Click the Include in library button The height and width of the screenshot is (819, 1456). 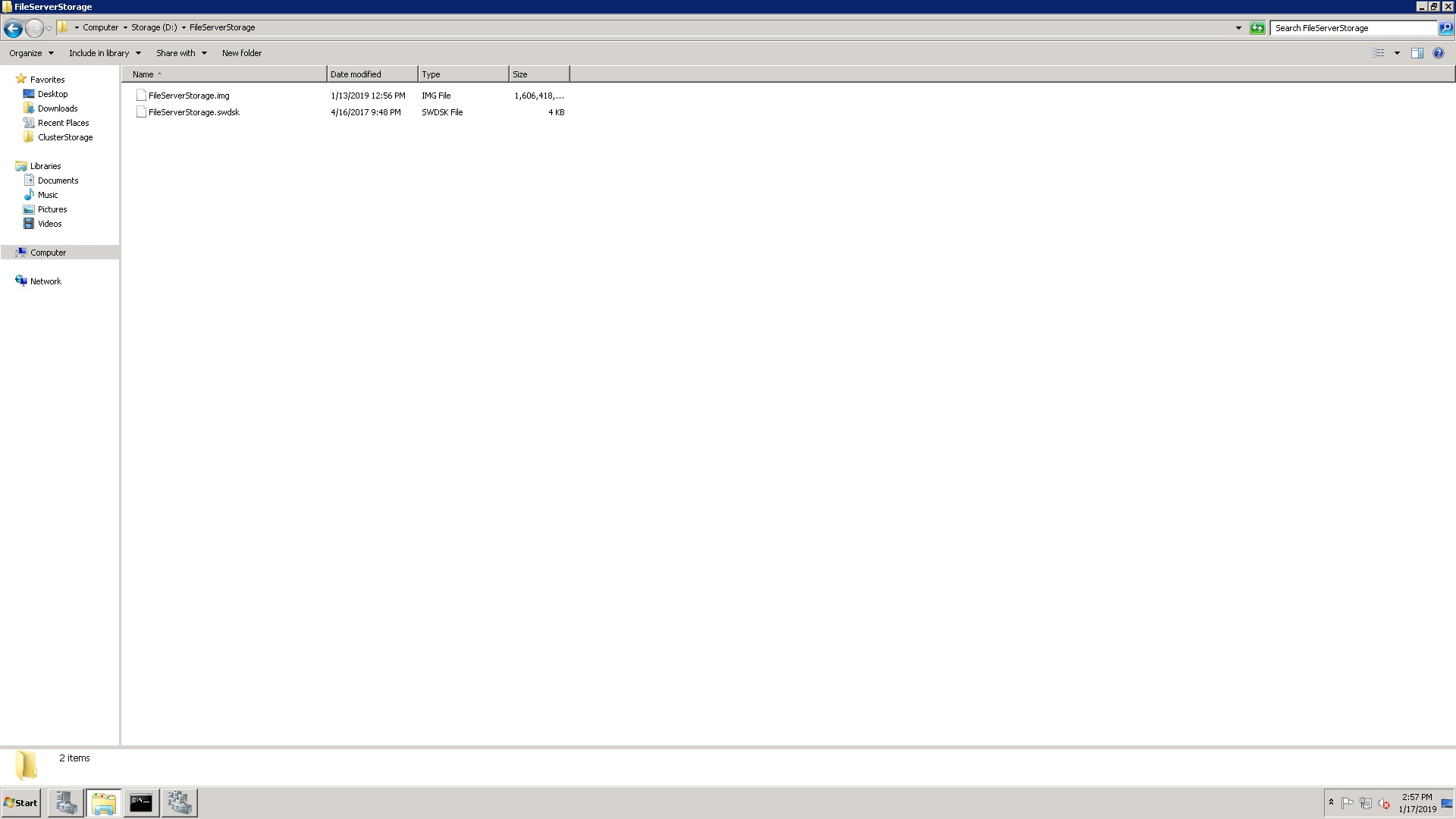click(x=99, y=53)
